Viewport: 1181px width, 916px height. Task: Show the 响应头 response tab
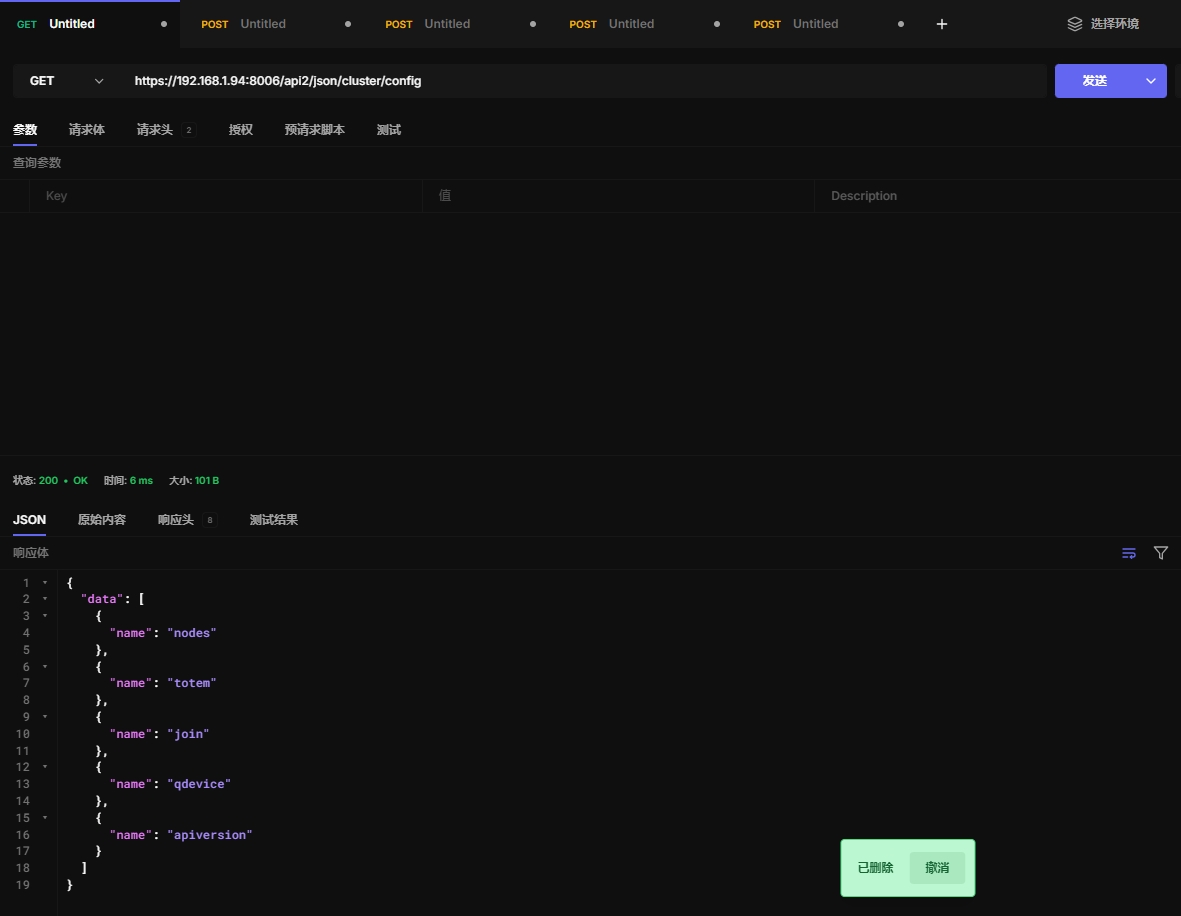[176, 520]
